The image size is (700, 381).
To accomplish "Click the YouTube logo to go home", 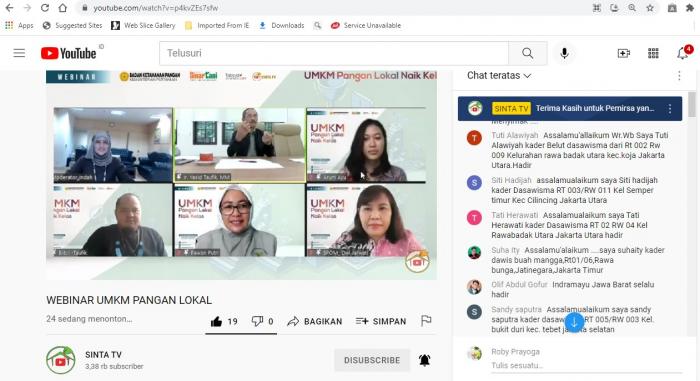I will click(x=69, y=53).
